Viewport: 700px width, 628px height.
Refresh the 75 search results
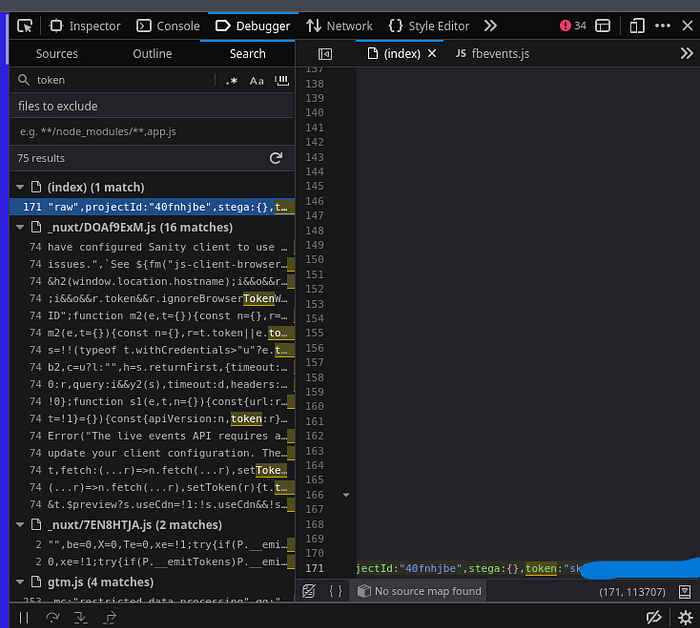pyautogui.click(x=276, y=158)
